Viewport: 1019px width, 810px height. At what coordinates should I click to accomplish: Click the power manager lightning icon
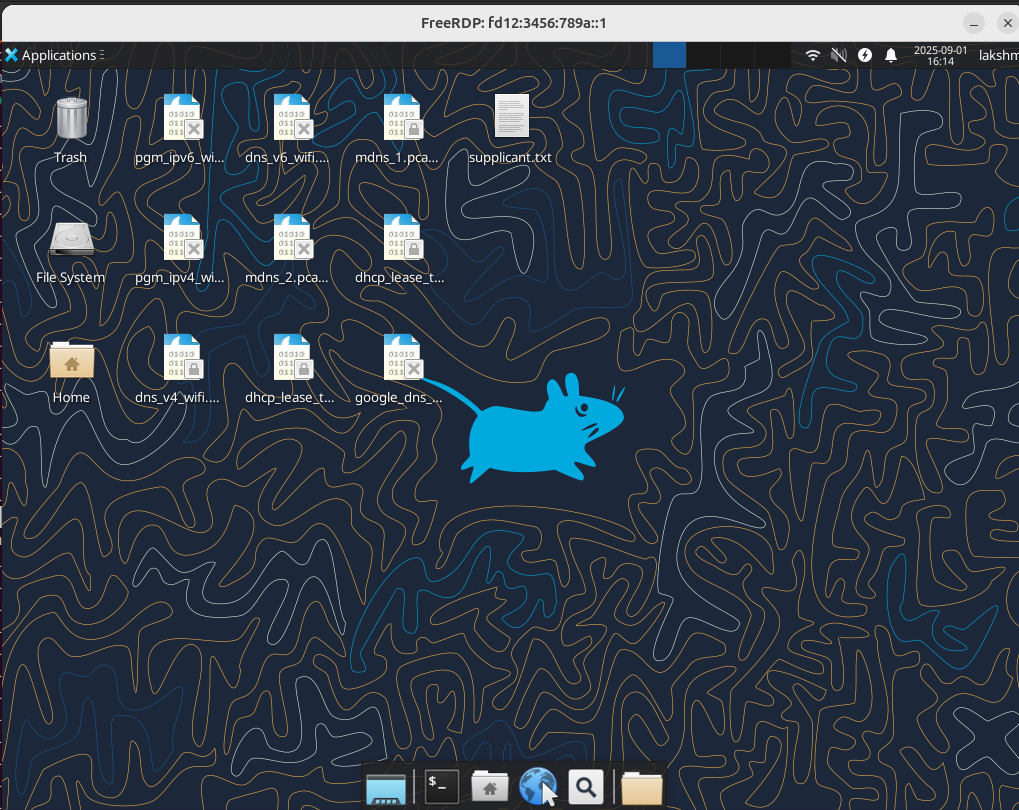click(865, 55)
